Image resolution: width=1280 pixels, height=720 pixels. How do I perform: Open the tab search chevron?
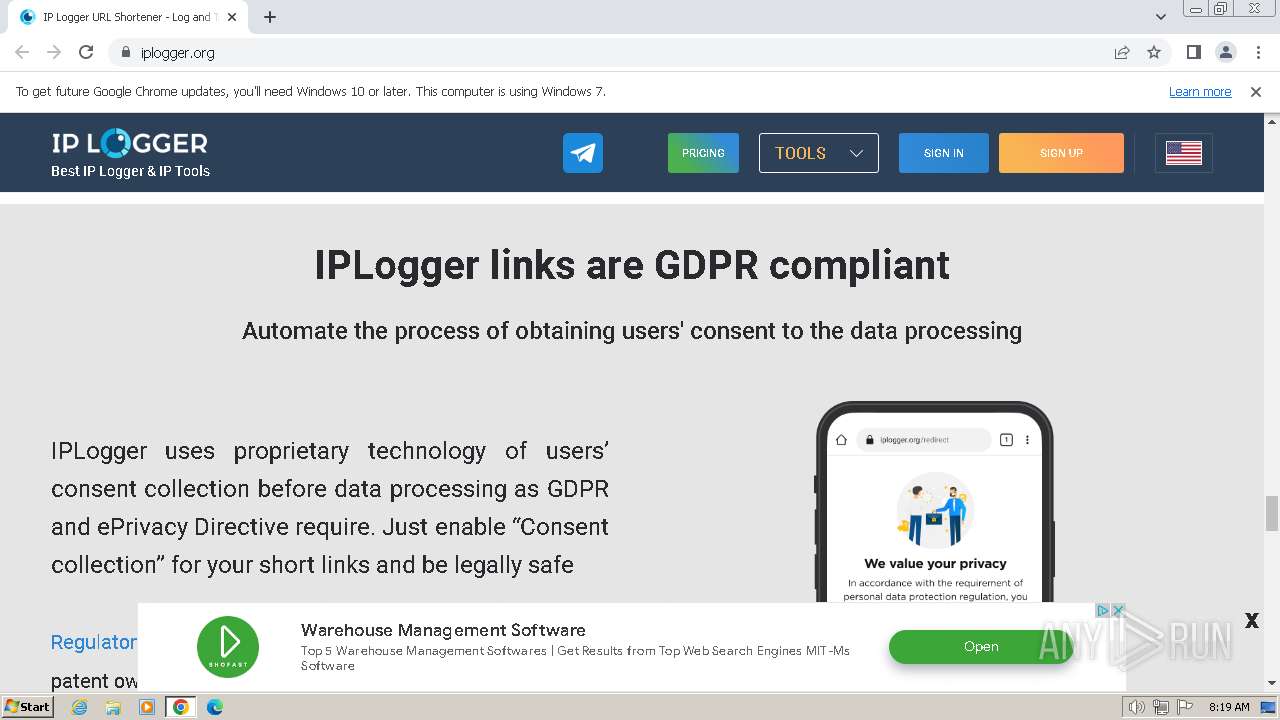click(1160, 17)
